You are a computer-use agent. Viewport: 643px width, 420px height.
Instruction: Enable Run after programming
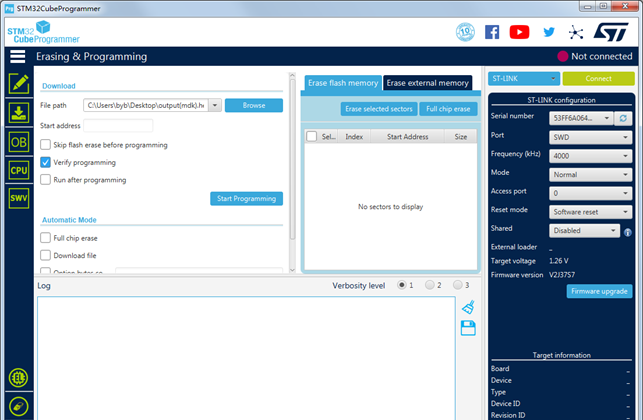coord(46,180)
